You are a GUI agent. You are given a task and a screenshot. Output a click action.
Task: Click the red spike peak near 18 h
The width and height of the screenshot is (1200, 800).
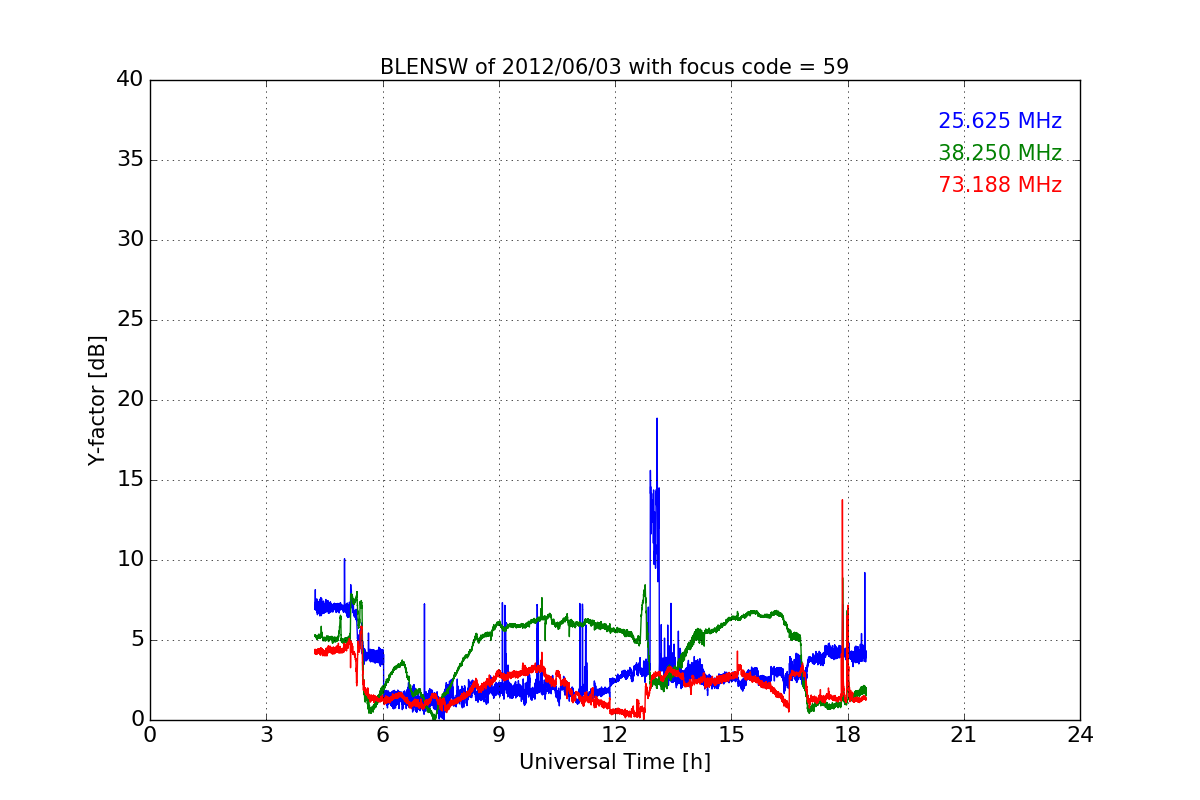pos(842,500)
